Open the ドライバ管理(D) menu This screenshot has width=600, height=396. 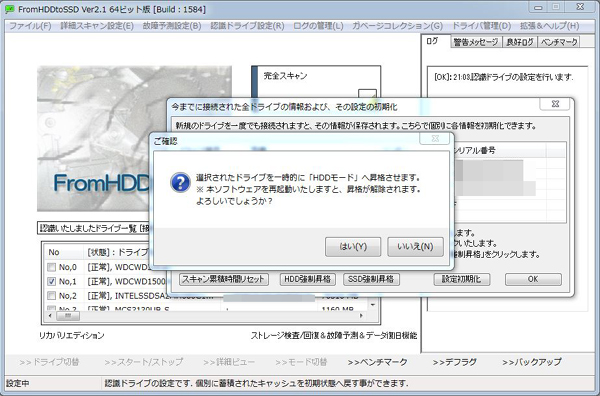pyautogui.click(x=481, y=26)
